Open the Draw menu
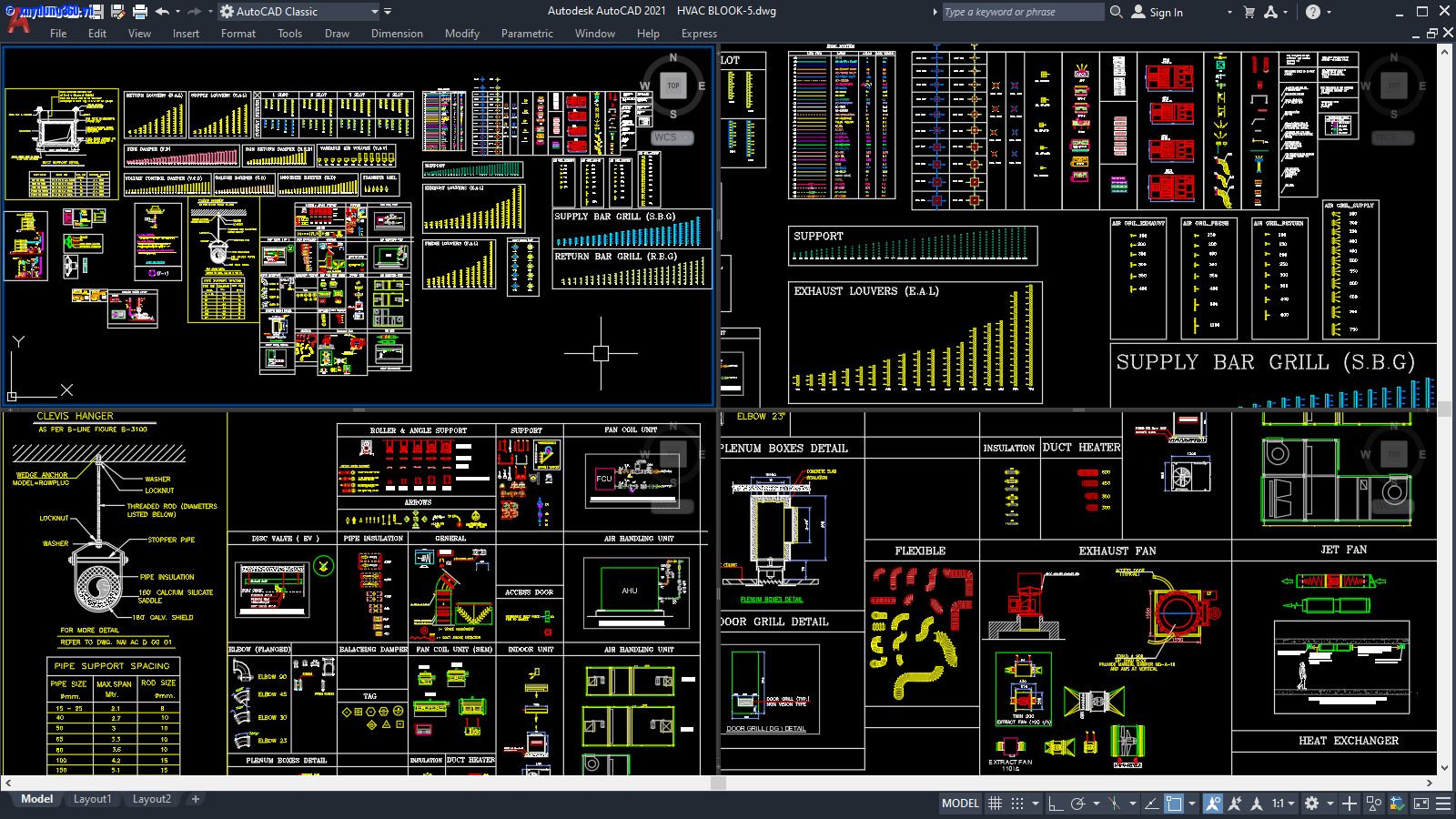The image size is (1456, 819). pyautogui.click(x=337, y=34)
